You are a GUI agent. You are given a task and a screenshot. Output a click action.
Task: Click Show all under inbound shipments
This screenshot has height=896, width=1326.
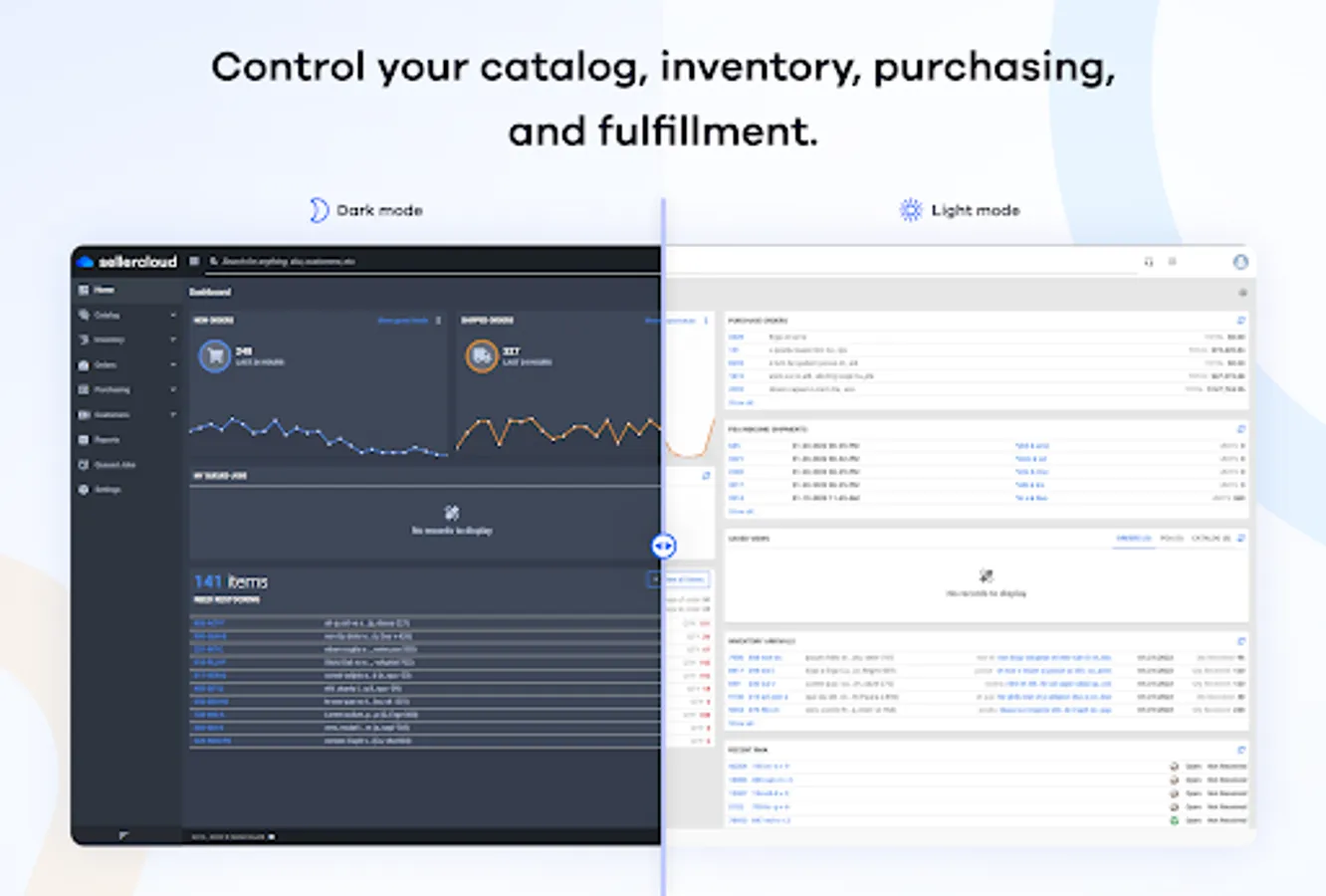(x=741, y=512)
